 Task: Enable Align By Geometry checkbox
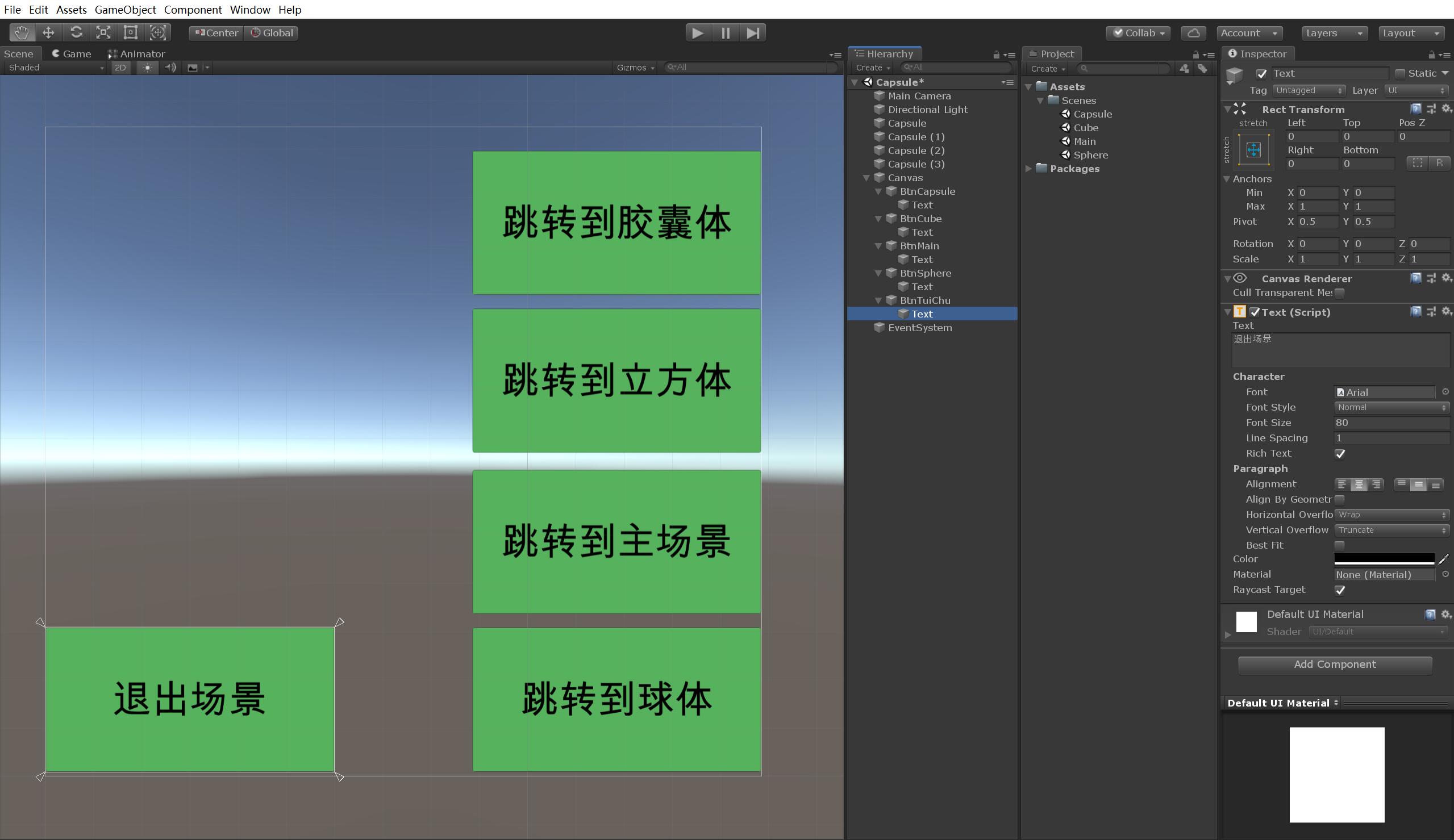click(1340, 500)
